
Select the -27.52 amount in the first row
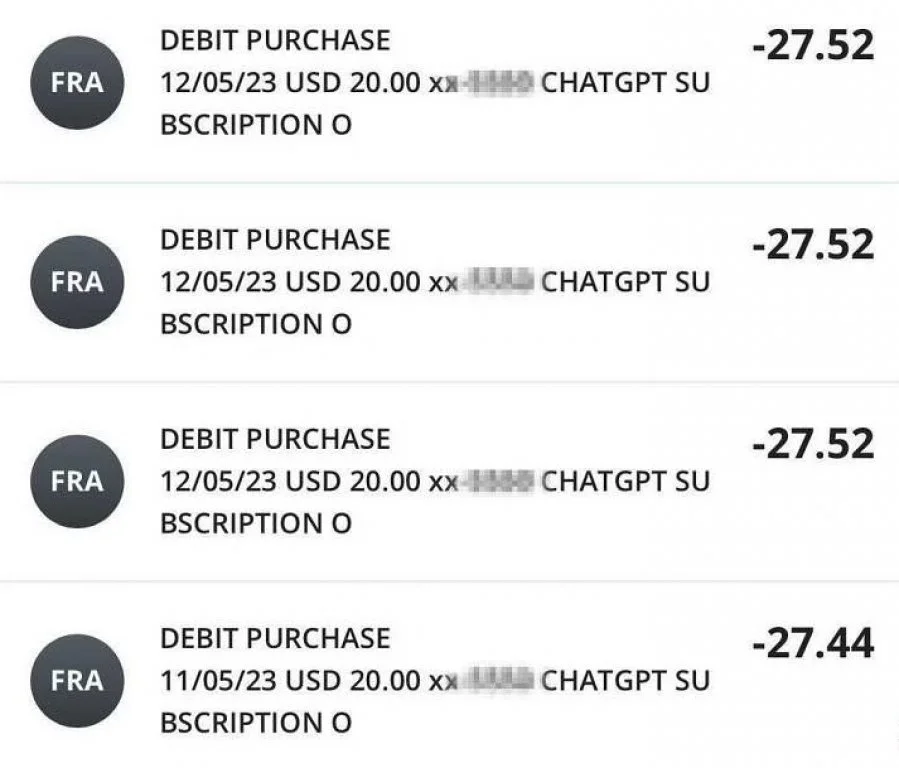(813, 45)
